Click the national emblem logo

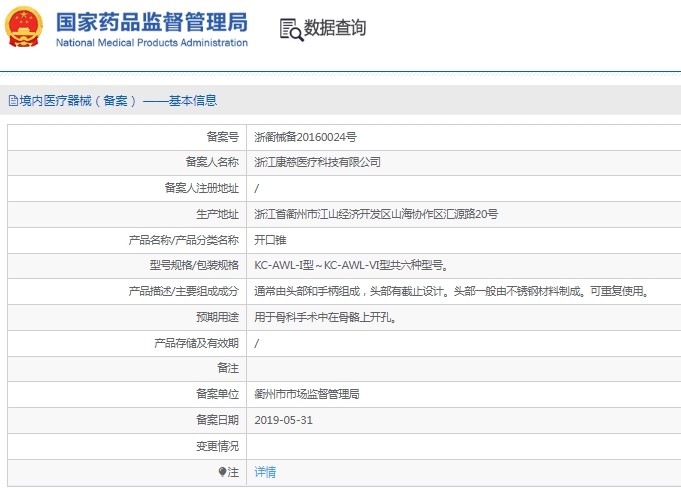click(24, 27)
